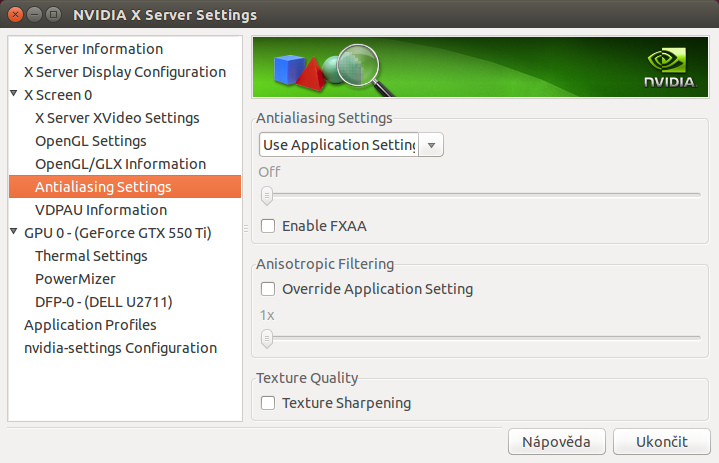
Task: Check Override Application Setting for anisotropic filtering
Action: [268, 289]
